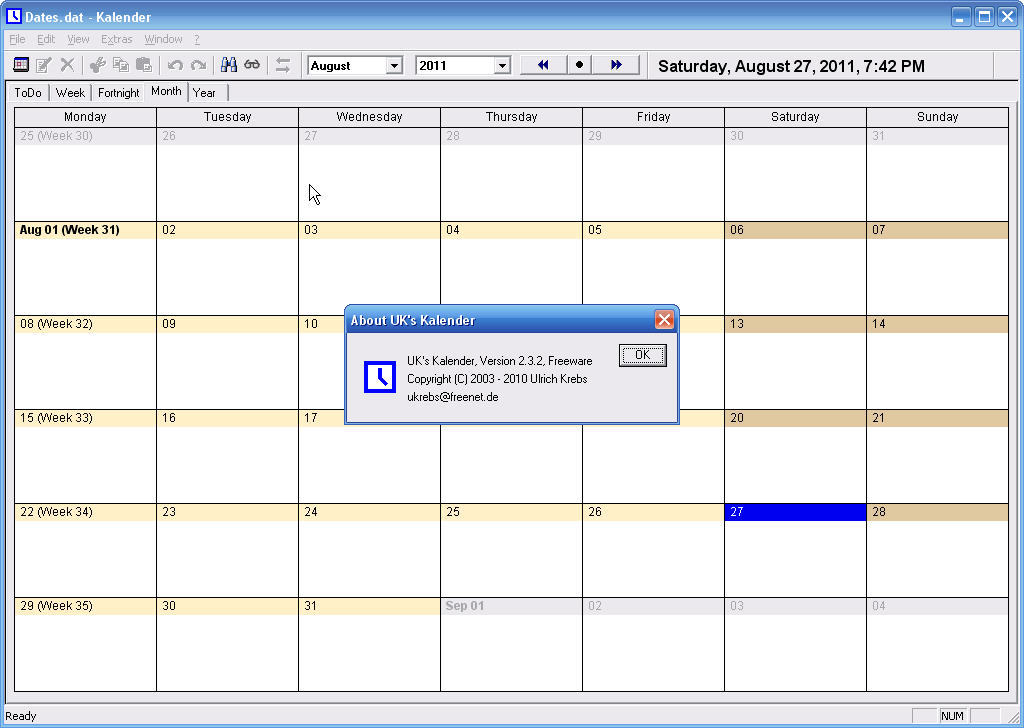Switch to the ToDo tab
Screen dimensions: 1024x728
(x=28, y=93)
